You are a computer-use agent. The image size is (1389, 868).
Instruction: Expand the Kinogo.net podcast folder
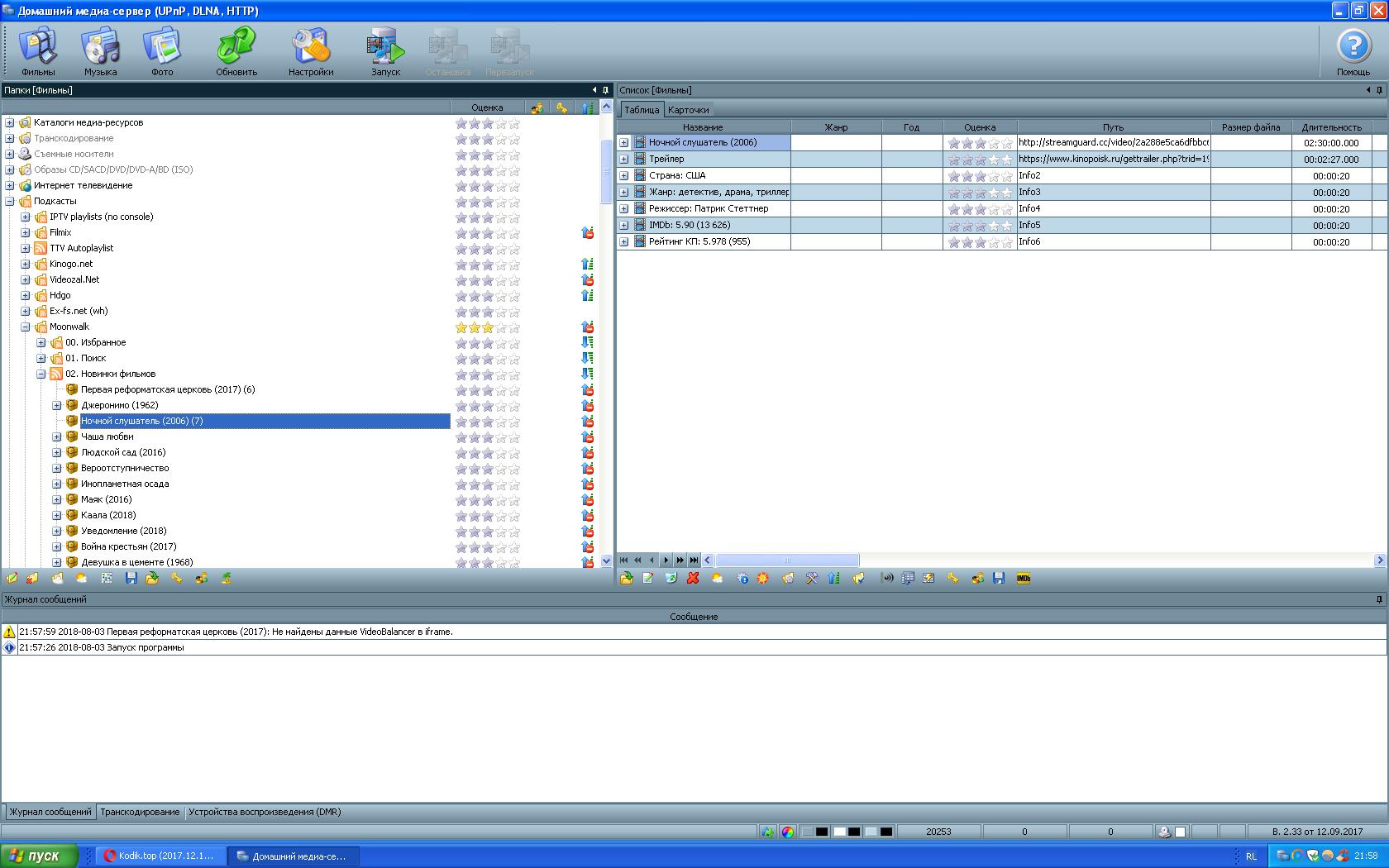point(26,265)
